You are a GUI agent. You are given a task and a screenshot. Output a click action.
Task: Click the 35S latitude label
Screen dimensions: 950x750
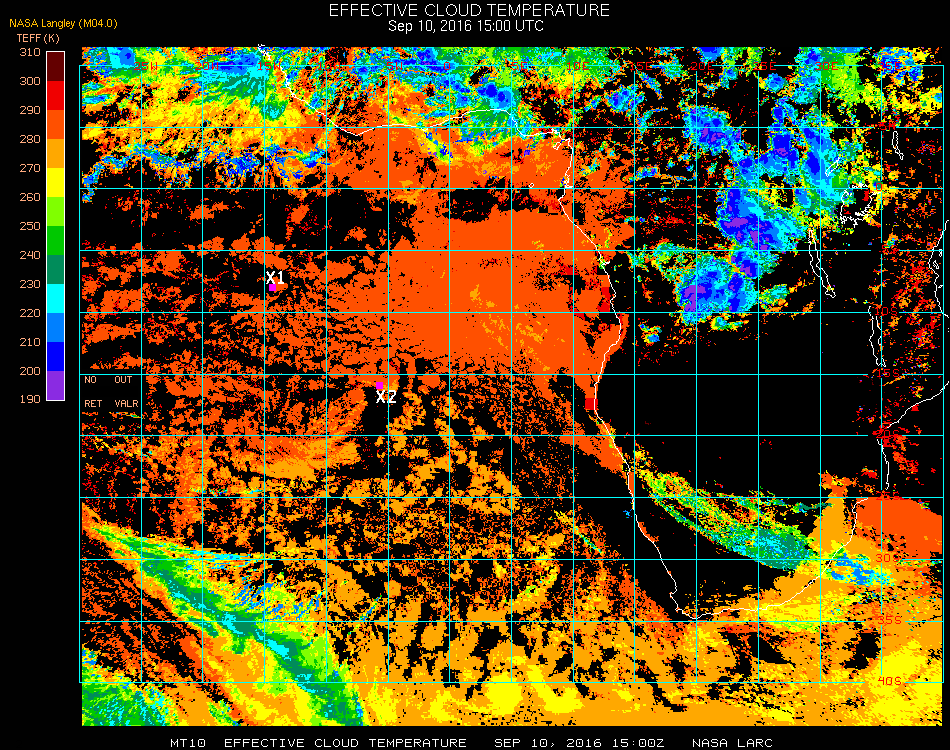(x=889, y=620)
